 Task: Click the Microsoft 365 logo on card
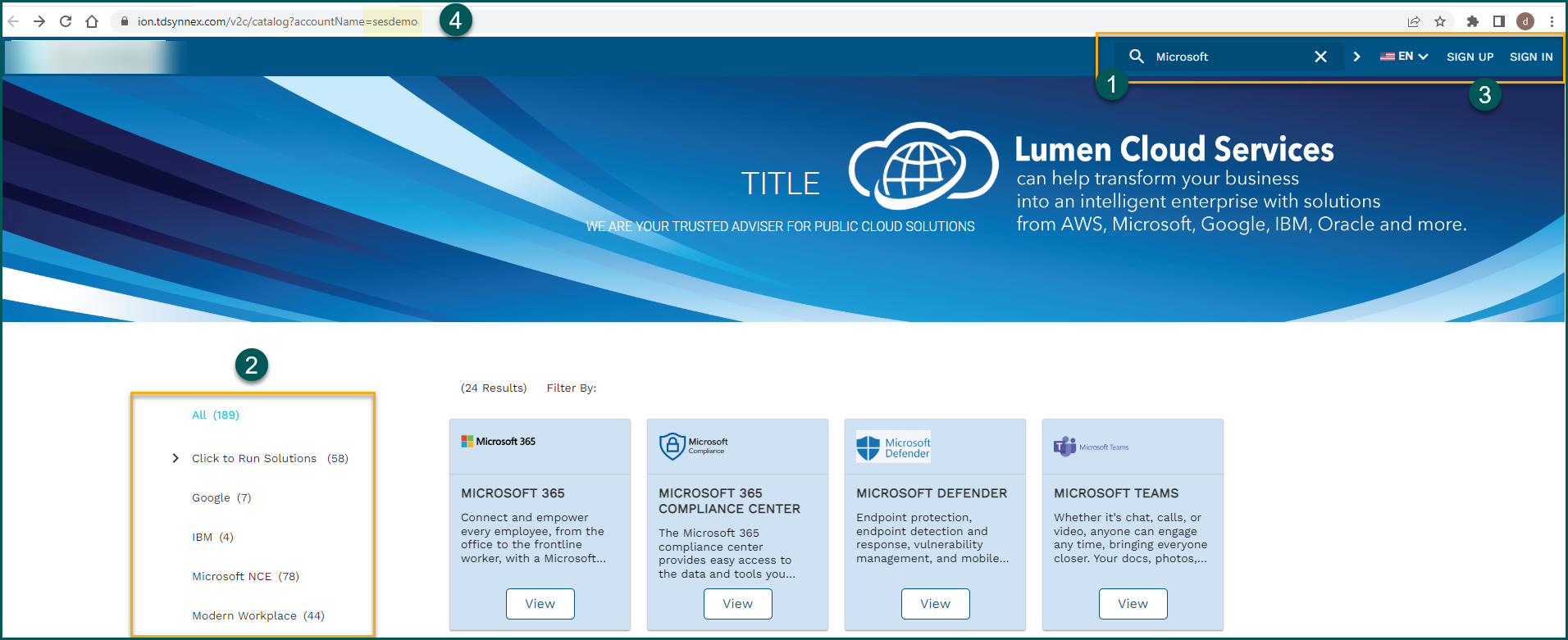tap(498, 441)
